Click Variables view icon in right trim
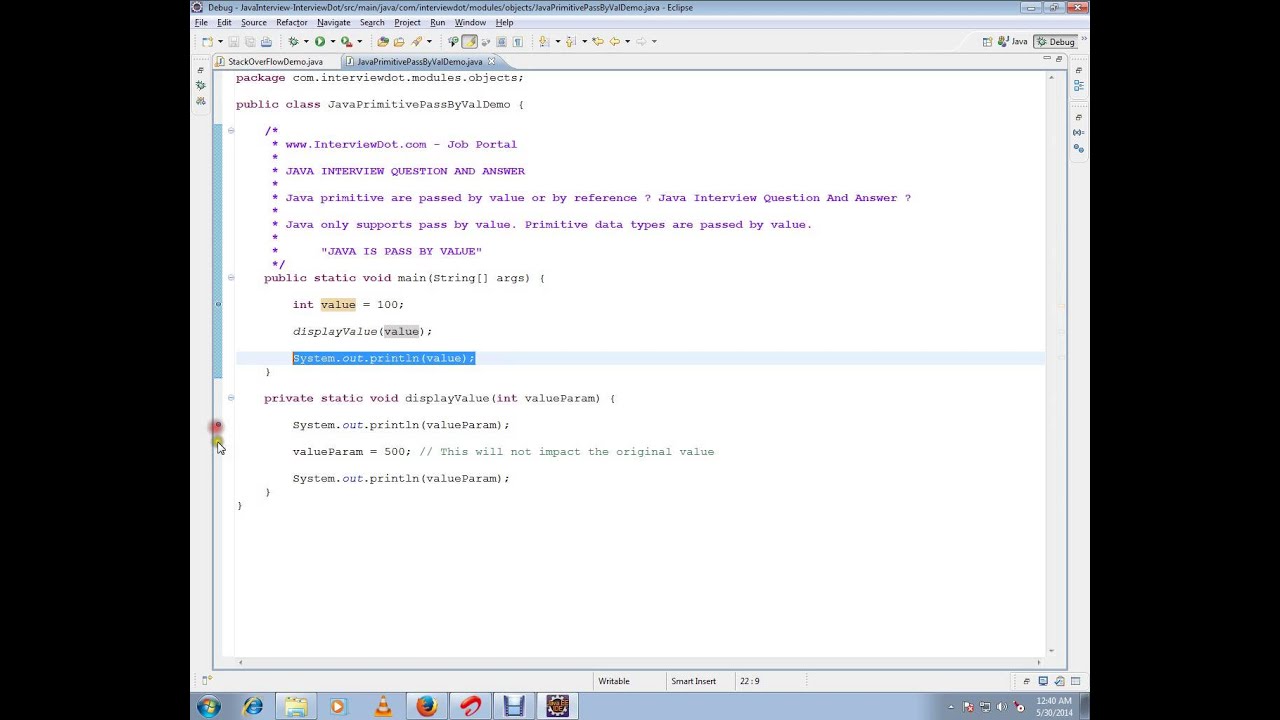The image size is (1280, 720). [1078, 132]
